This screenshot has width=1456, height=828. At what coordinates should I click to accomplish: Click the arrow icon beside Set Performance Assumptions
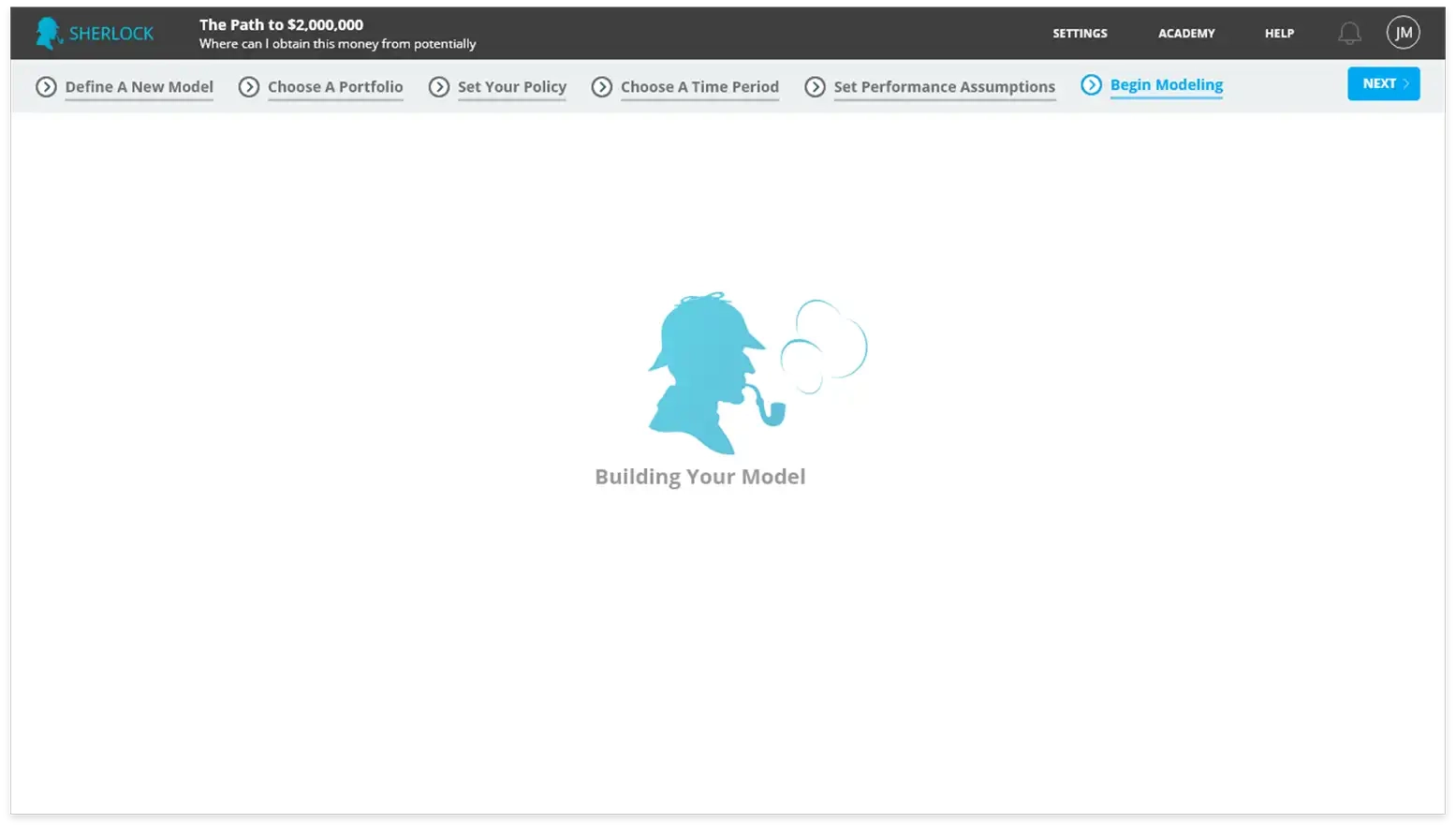(x=816, y=87)
